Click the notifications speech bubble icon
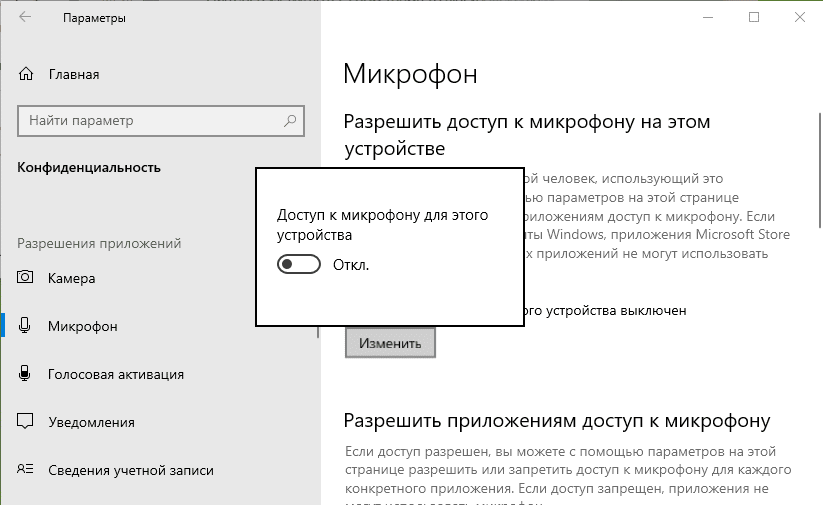The width and height of the screenshot is (823, 505). click(27, 422)
